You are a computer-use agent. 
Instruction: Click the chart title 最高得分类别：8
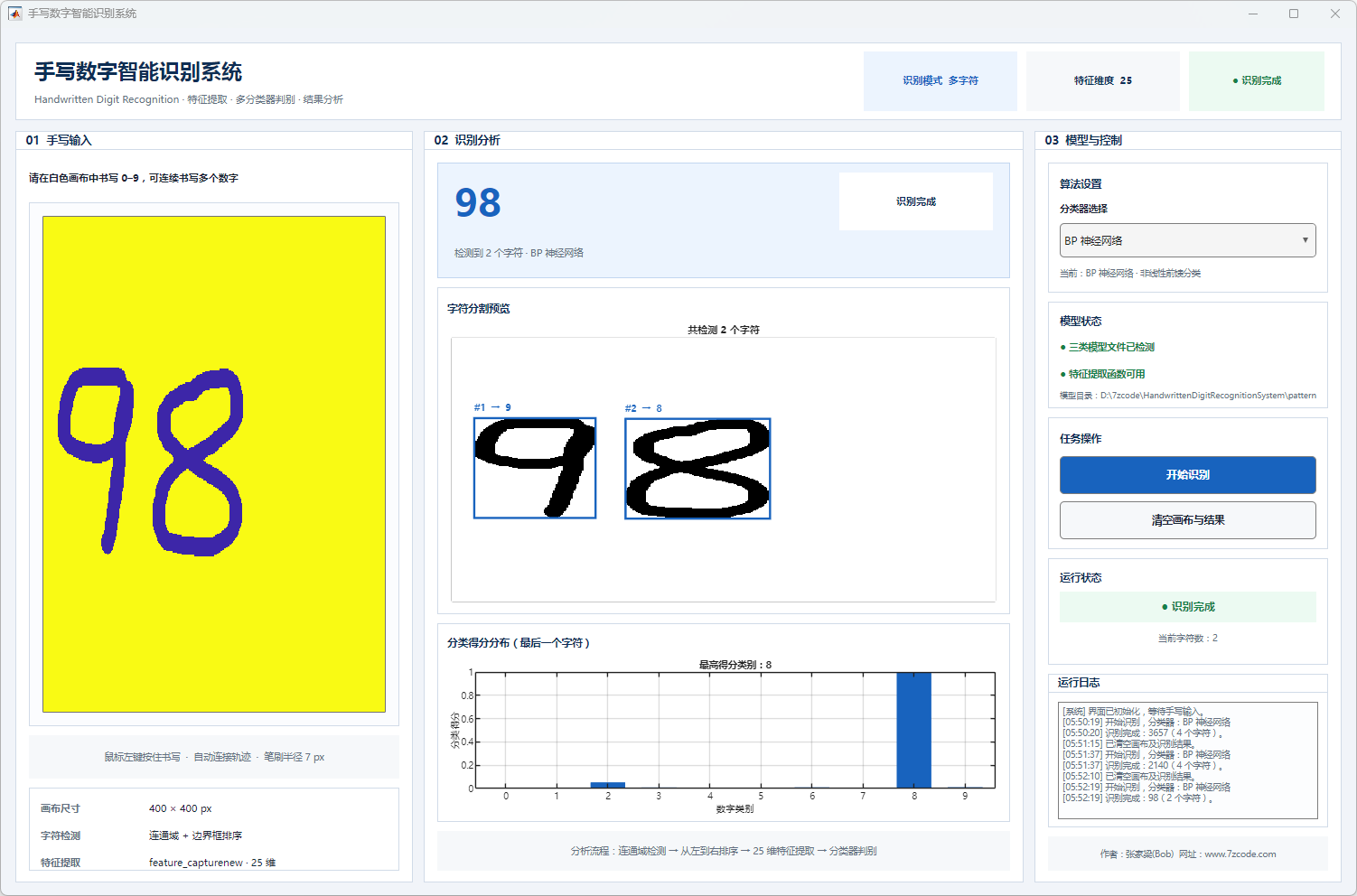click(735, 665)
